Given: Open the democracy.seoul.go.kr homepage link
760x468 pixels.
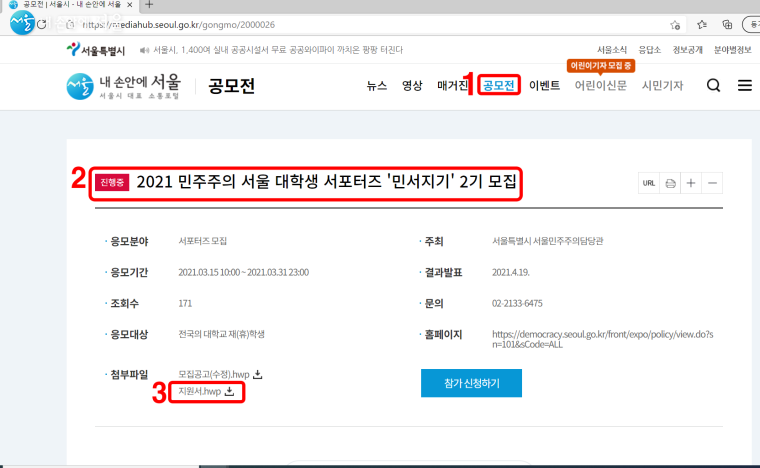Looking at the screenshot, I should point(599,339).
